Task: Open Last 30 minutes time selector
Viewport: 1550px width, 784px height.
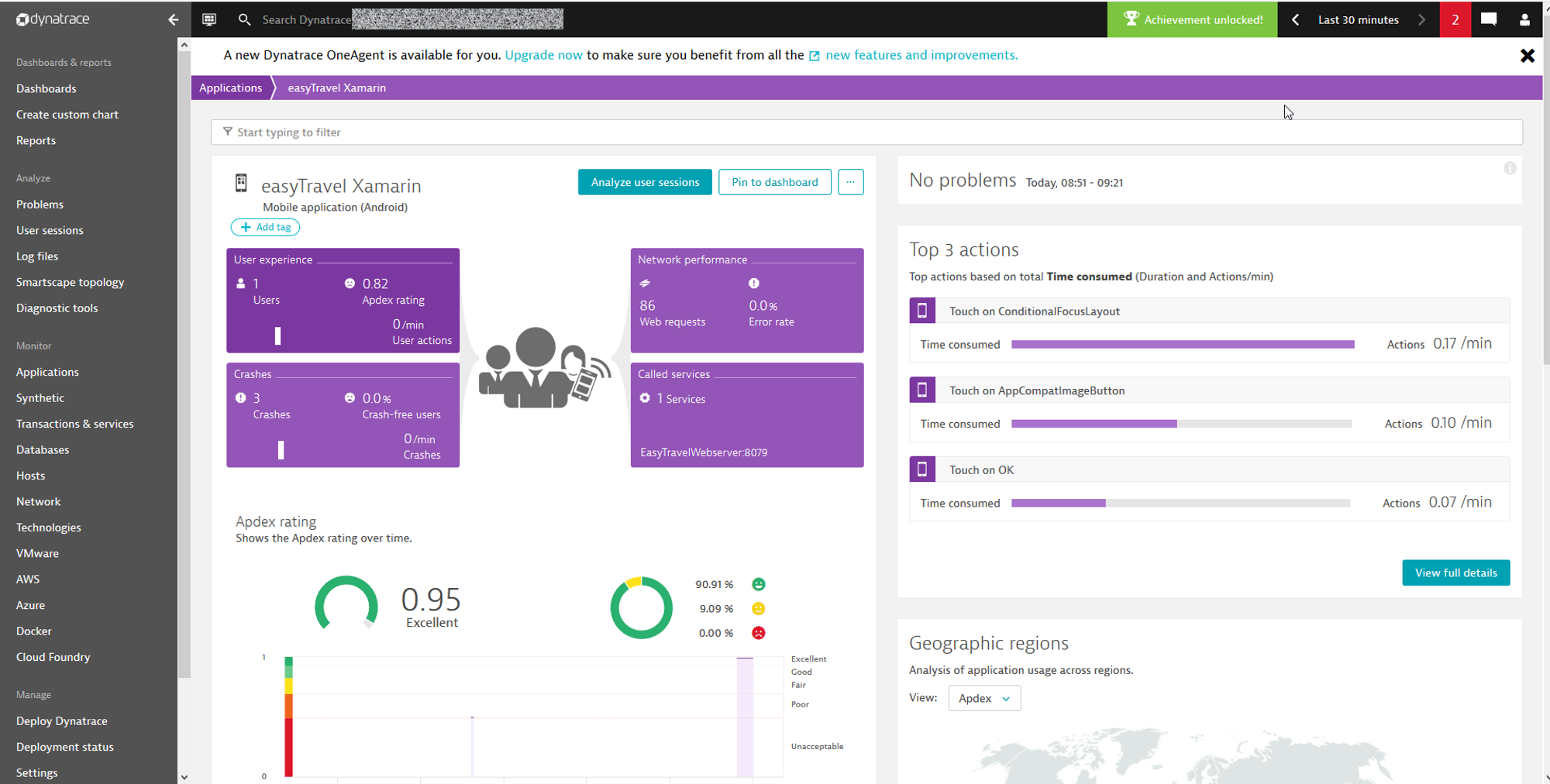Action: coord(1358,19)
